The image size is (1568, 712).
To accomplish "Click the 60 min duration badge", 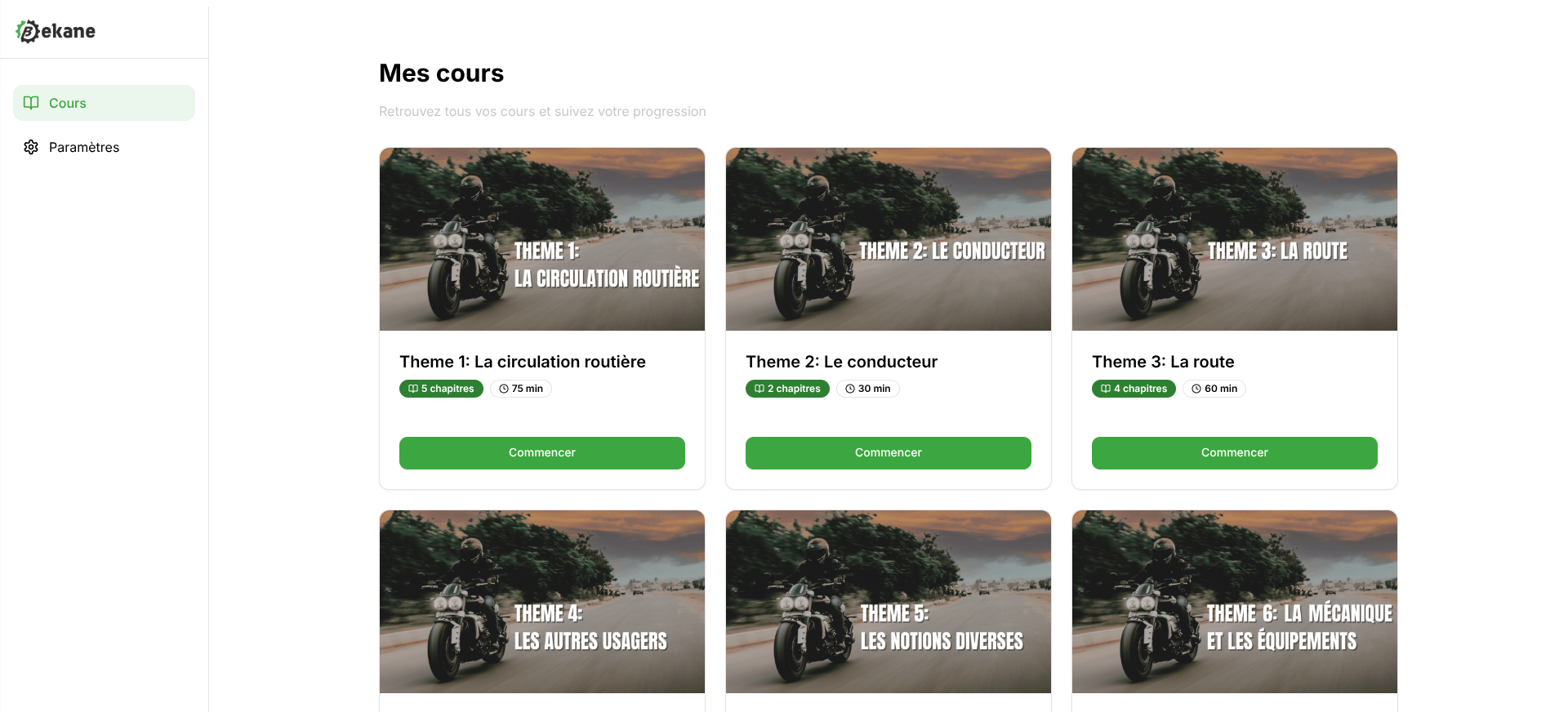I will click(x=1214, y=389).
